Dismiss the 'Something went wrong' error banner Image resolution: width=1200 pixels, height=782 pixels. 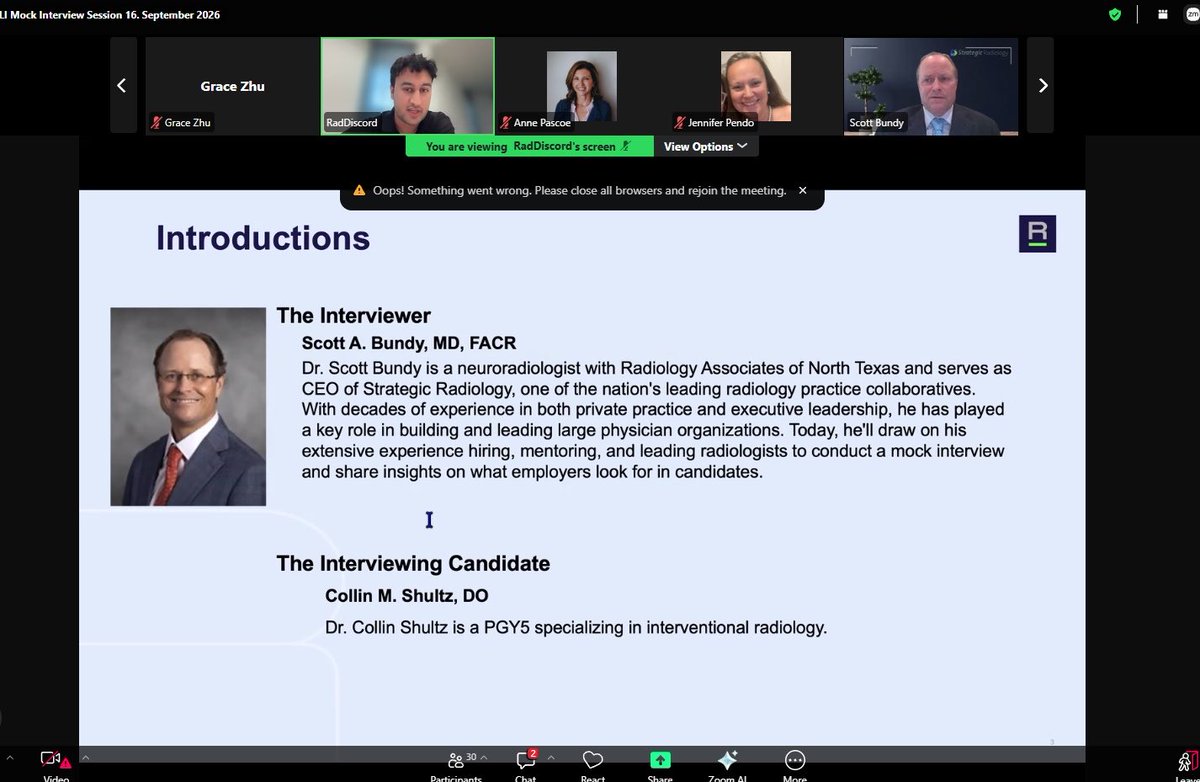pyautogui.click(x=802, y=190)
